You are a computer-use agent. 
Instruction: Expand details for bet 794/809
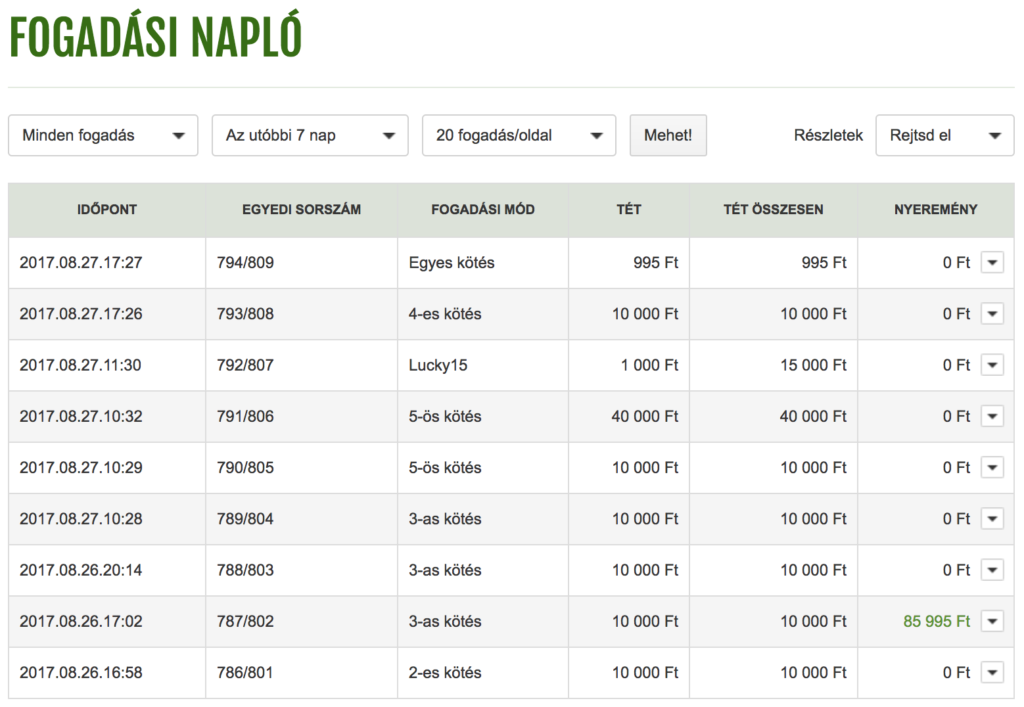(991, 263)
